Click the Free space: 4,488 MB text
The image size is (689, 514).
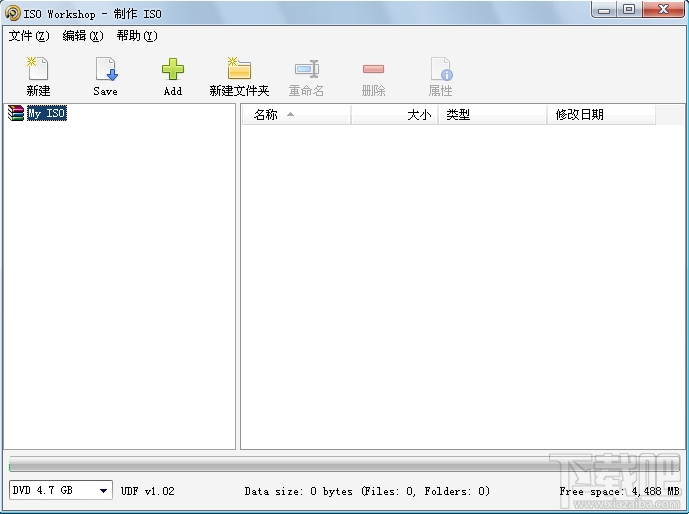click(x=620, y=491)
